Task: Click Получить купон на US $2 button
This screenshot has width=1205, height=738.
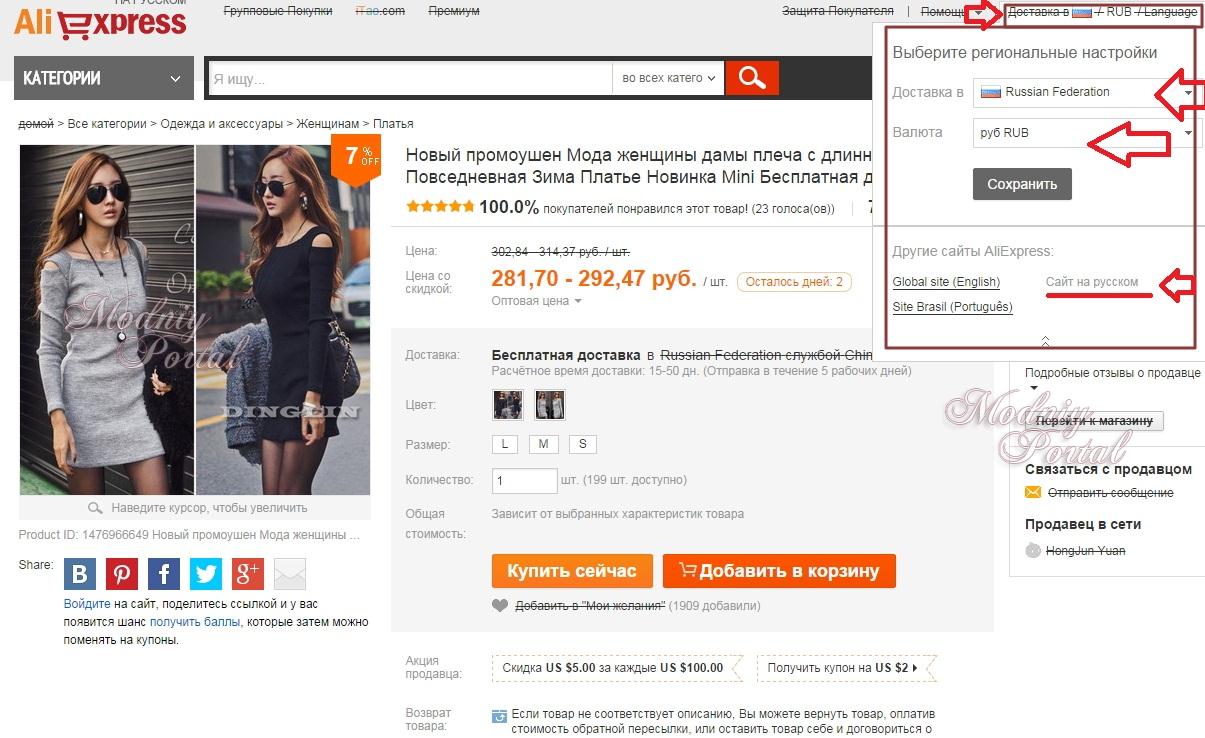Action: [x=848, y=668]
